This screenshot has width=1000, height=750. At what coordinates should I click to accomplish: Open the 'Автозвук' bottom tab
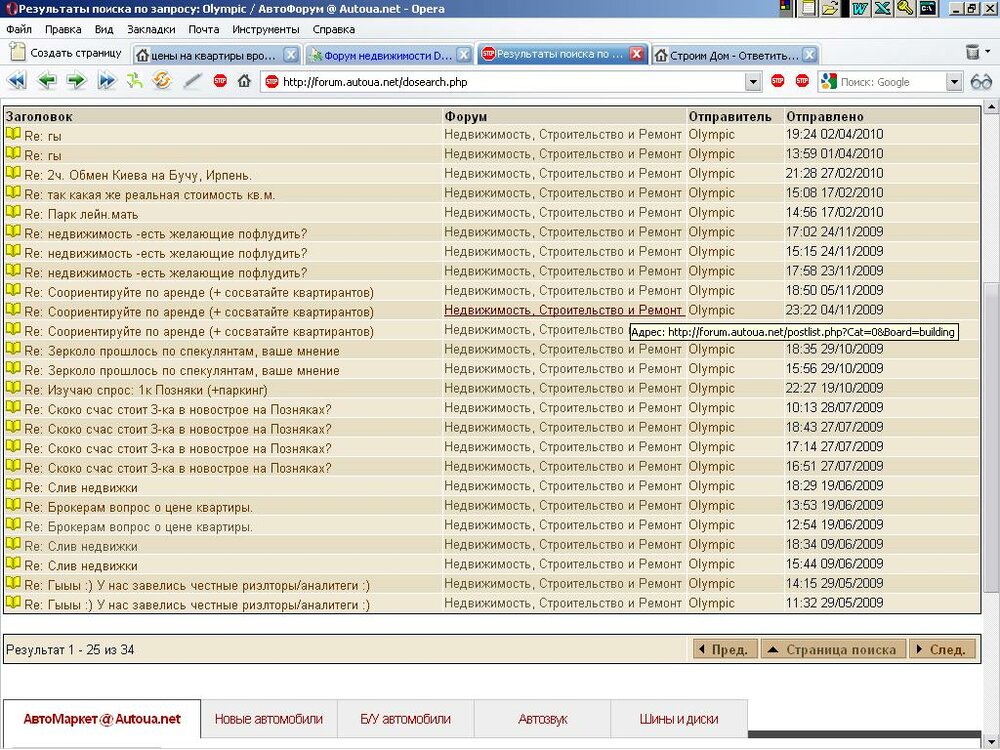pos(543,719)
